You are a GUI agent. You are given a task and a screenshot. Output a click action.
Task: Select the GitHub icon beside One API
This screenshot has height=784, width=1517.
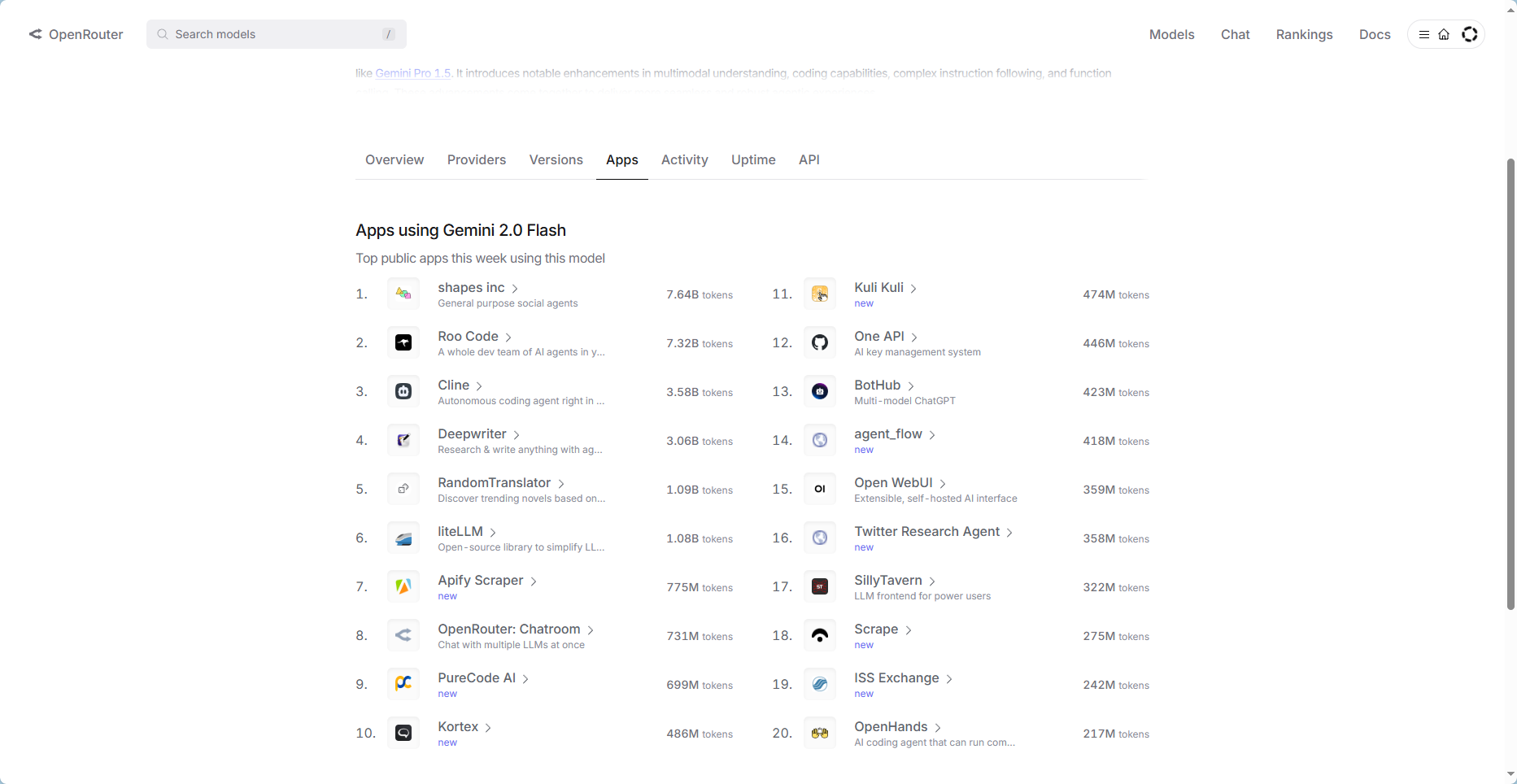point(820,342)
